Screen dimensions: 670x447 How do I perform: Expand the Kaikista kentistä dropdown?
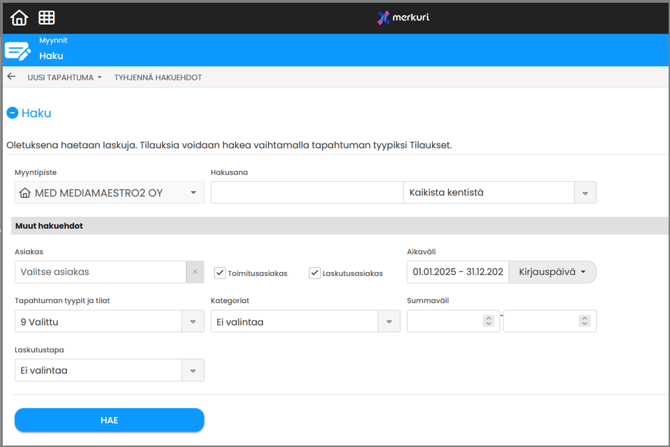(x=585, y=193)
